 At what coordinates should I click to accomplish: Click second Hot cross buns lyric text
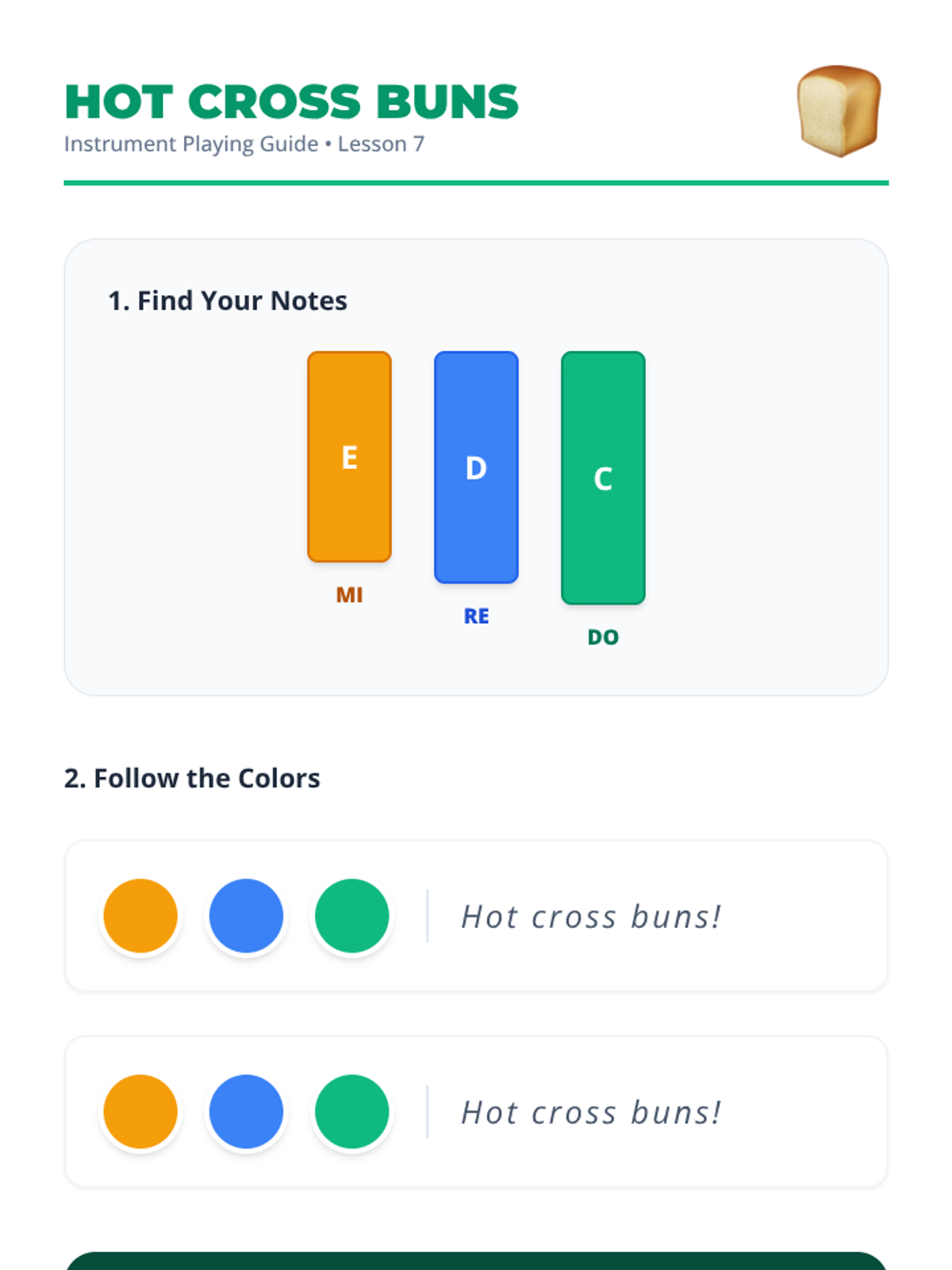(x=591, y=1113)
